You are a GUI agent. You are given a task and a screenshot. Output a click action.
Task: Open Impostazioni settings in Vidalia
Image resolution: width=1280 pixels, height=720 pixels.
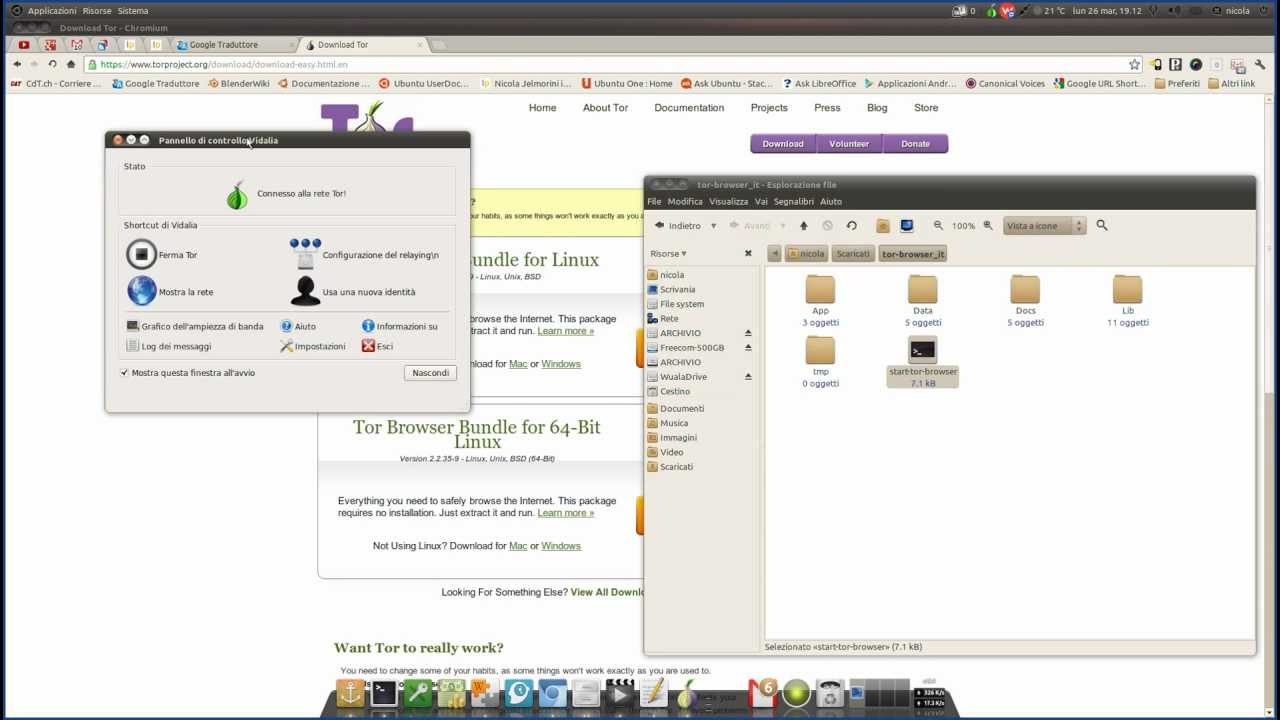313,346
